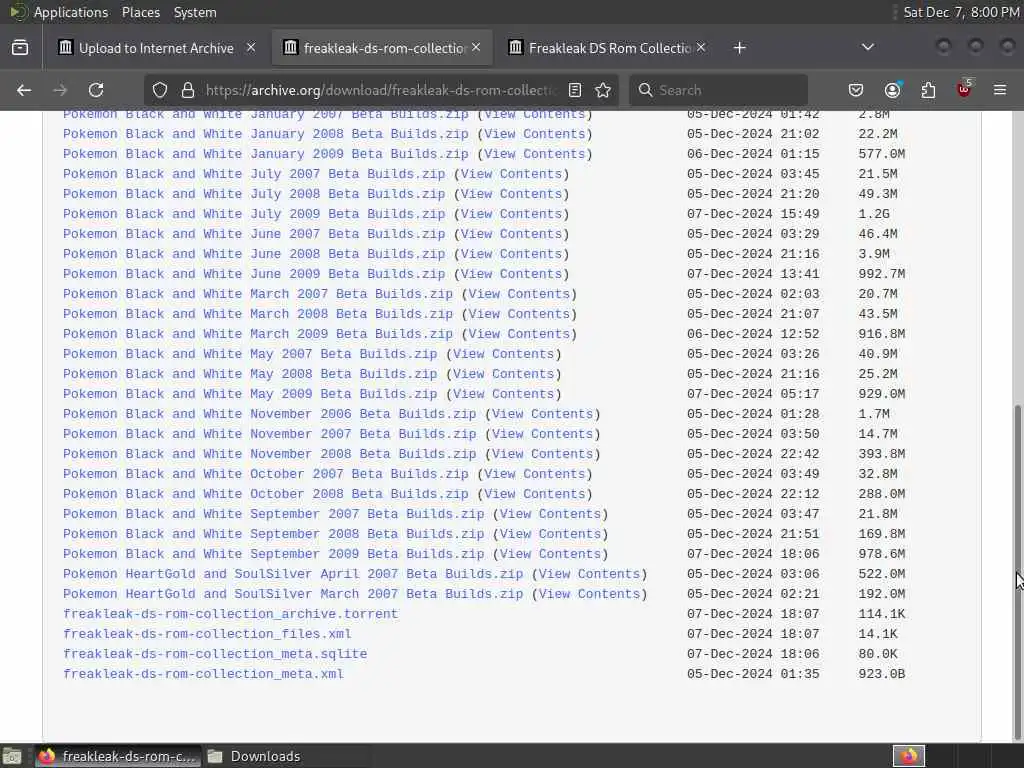Open freakleak-ds-rom-collection_meta.xml link

tap(203, 674)
